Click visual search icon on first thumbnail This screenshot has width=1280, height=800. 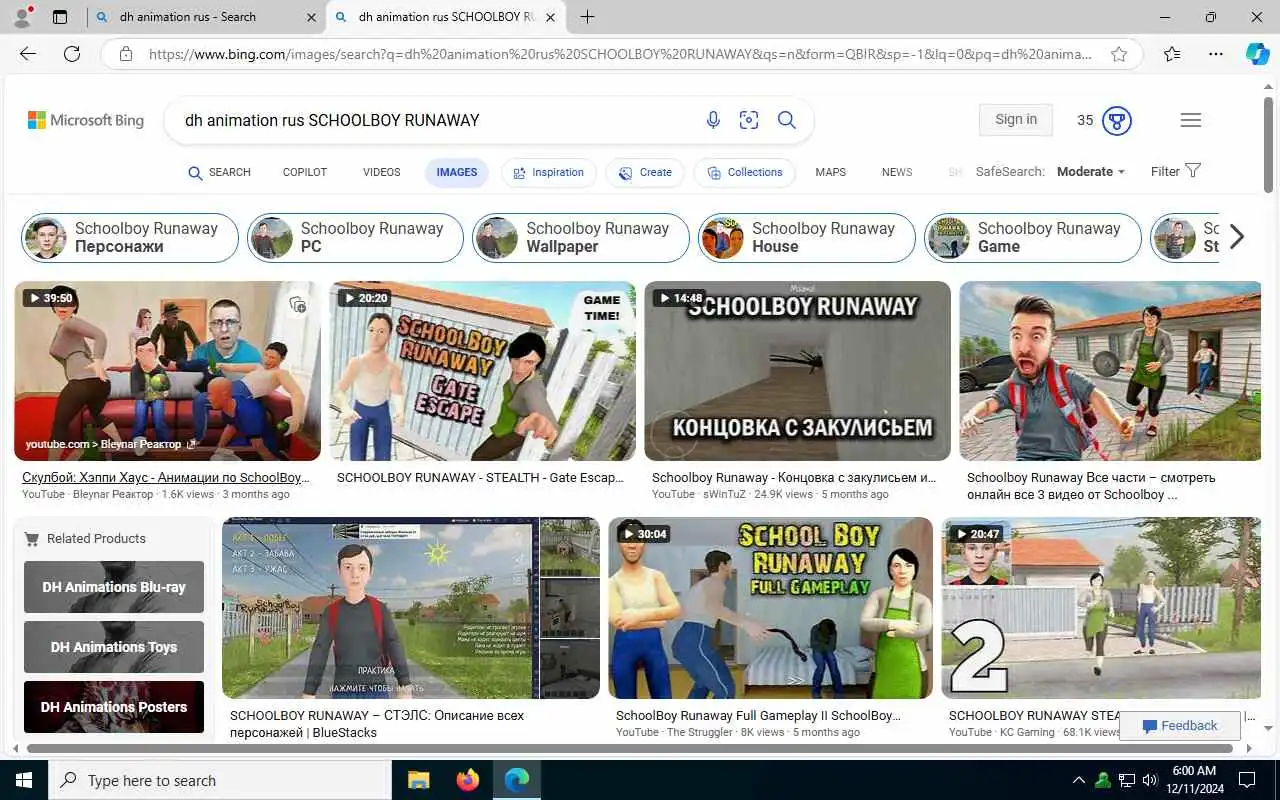coord(297,305)
